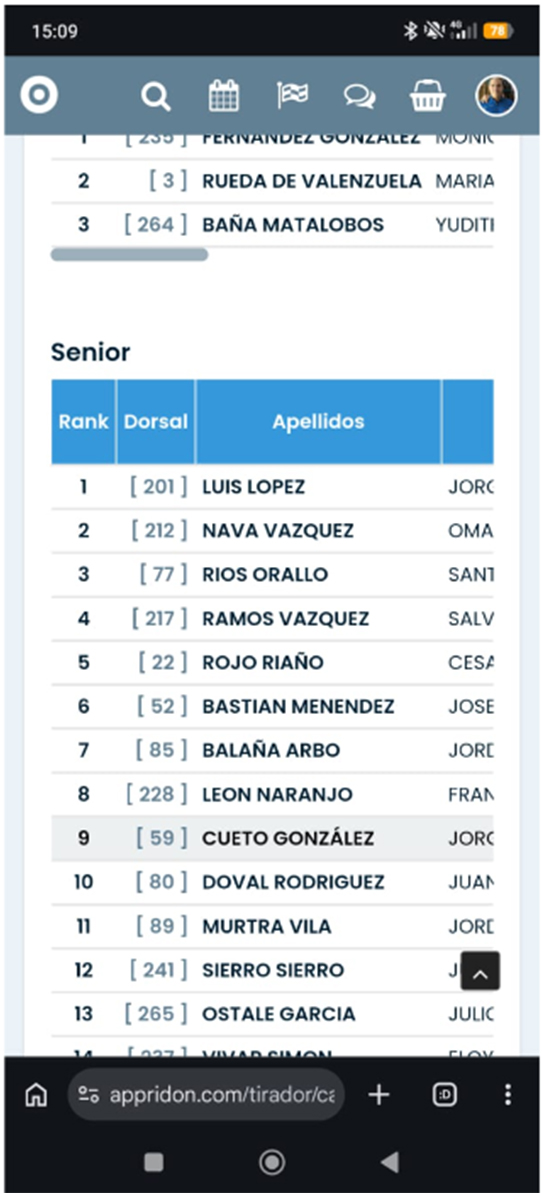Tap the target logo home icon
This screenshot has width=542, height=1193.
39,96
